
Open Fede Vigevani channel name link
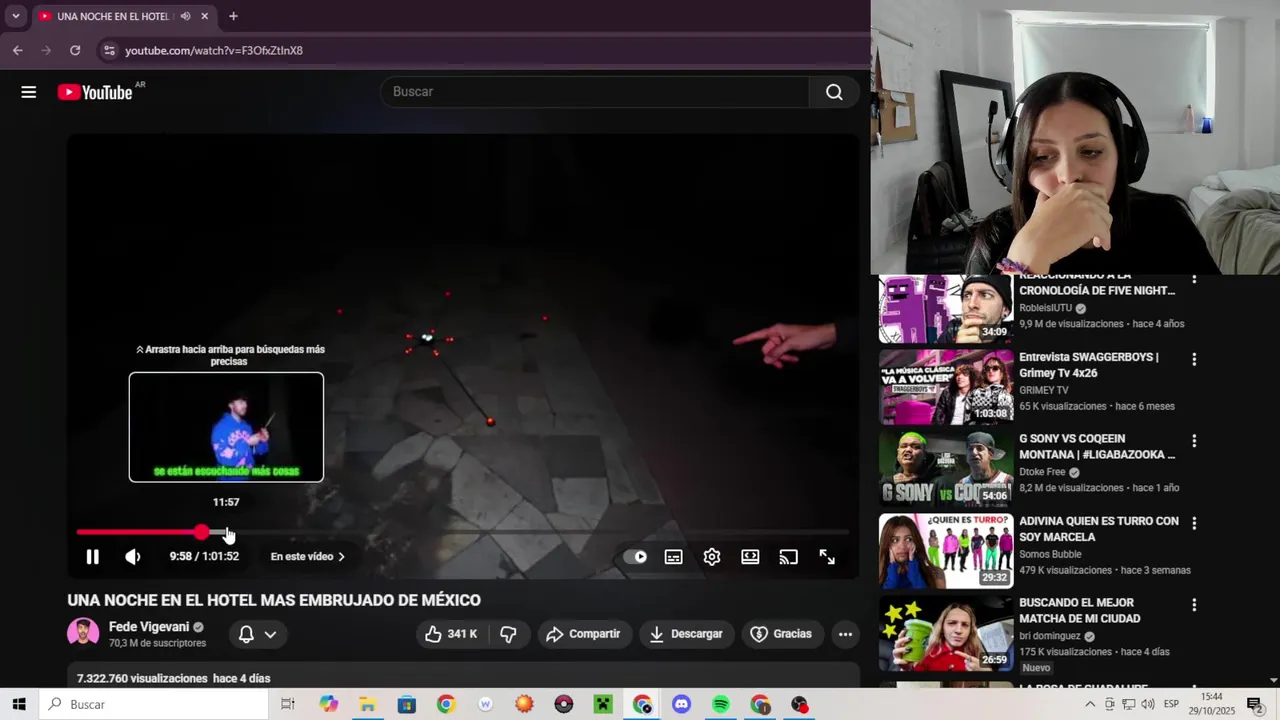149,627
